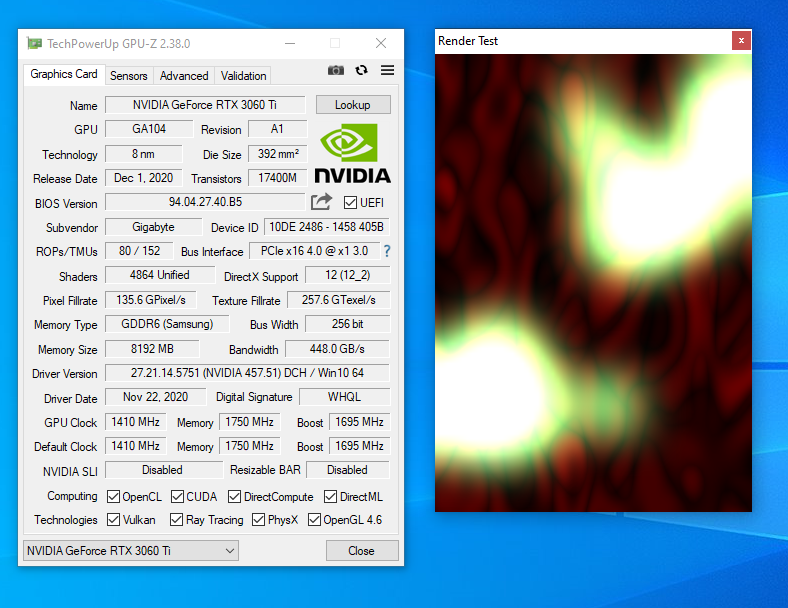Screen dimensions: 788x608
Task: Toggle the PhysX checkbox
Action: click(258, 520)
